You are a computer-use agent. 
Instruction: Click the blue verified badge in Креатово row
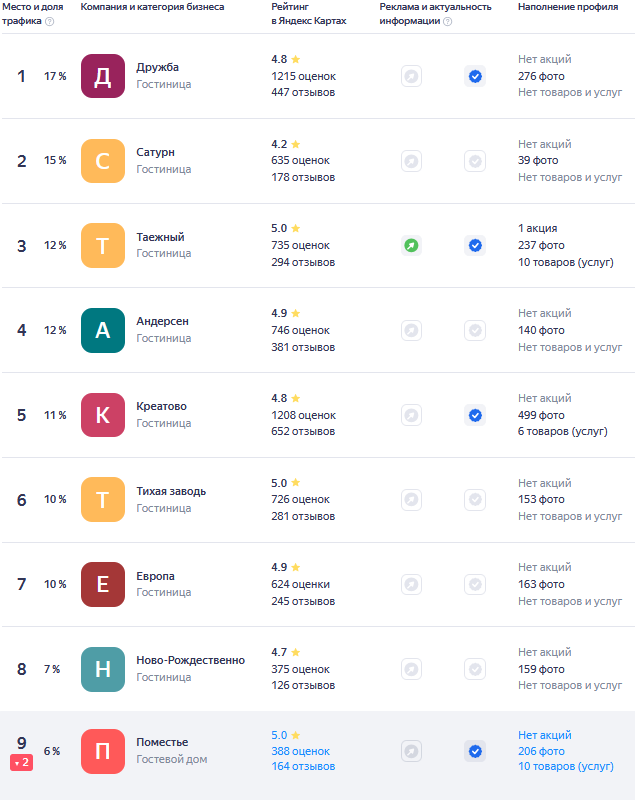[x=475, y=415]
